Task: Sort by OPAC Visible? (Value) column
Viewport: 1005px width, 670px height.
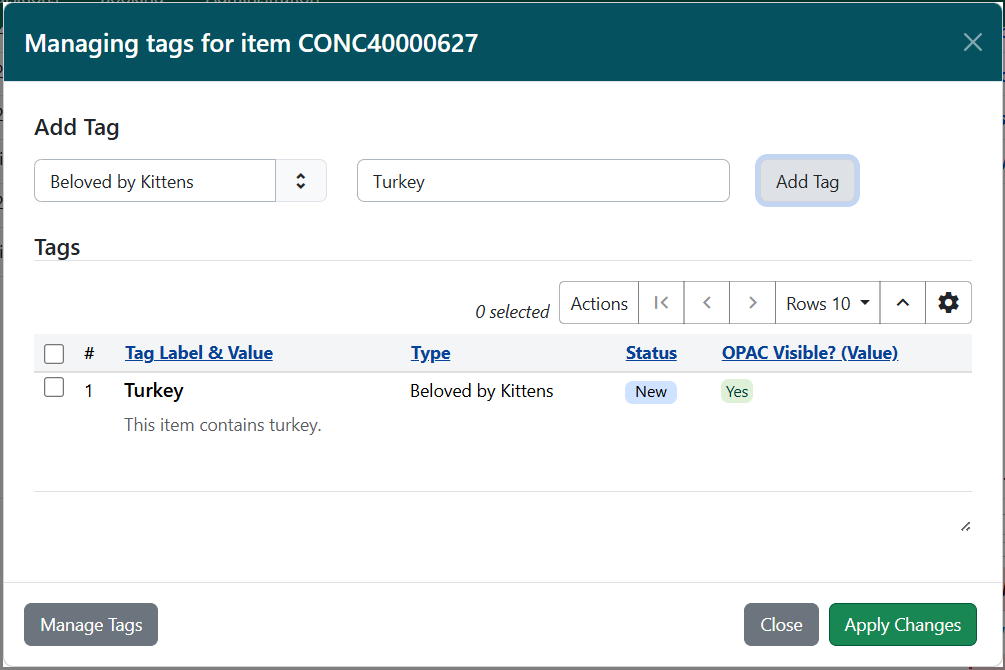Action: pos(808,352)
